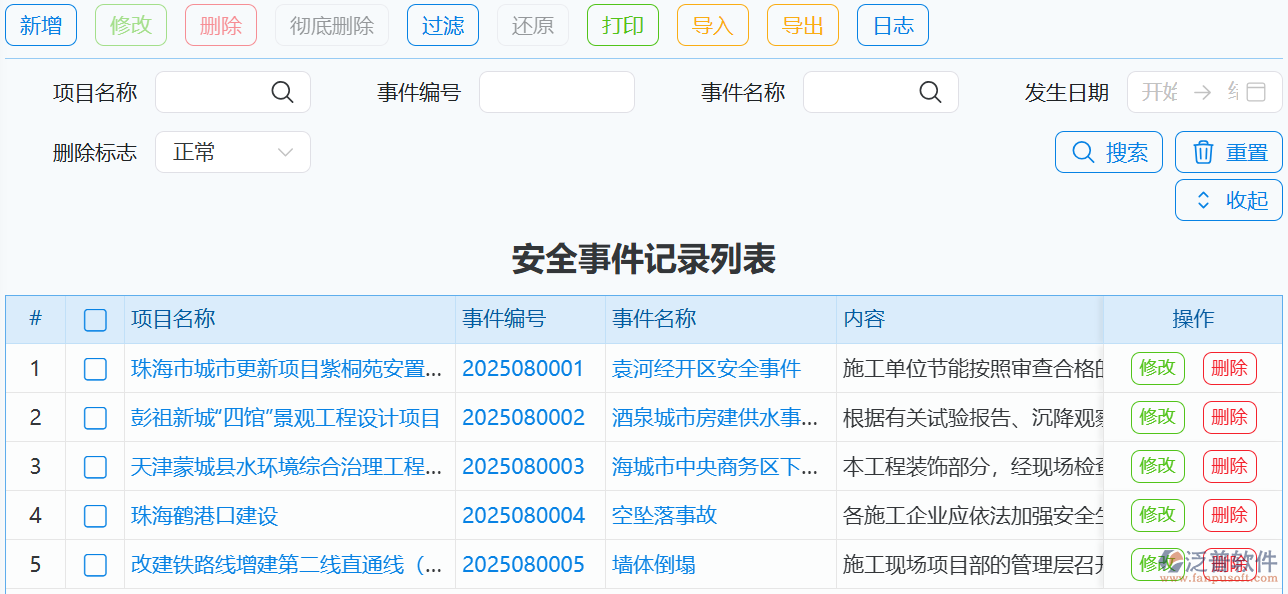This screenshot has width=1288, height=594.
Task: Open the 删除标志 dropdown showing 正常
Action: click(x=232, y=151)
